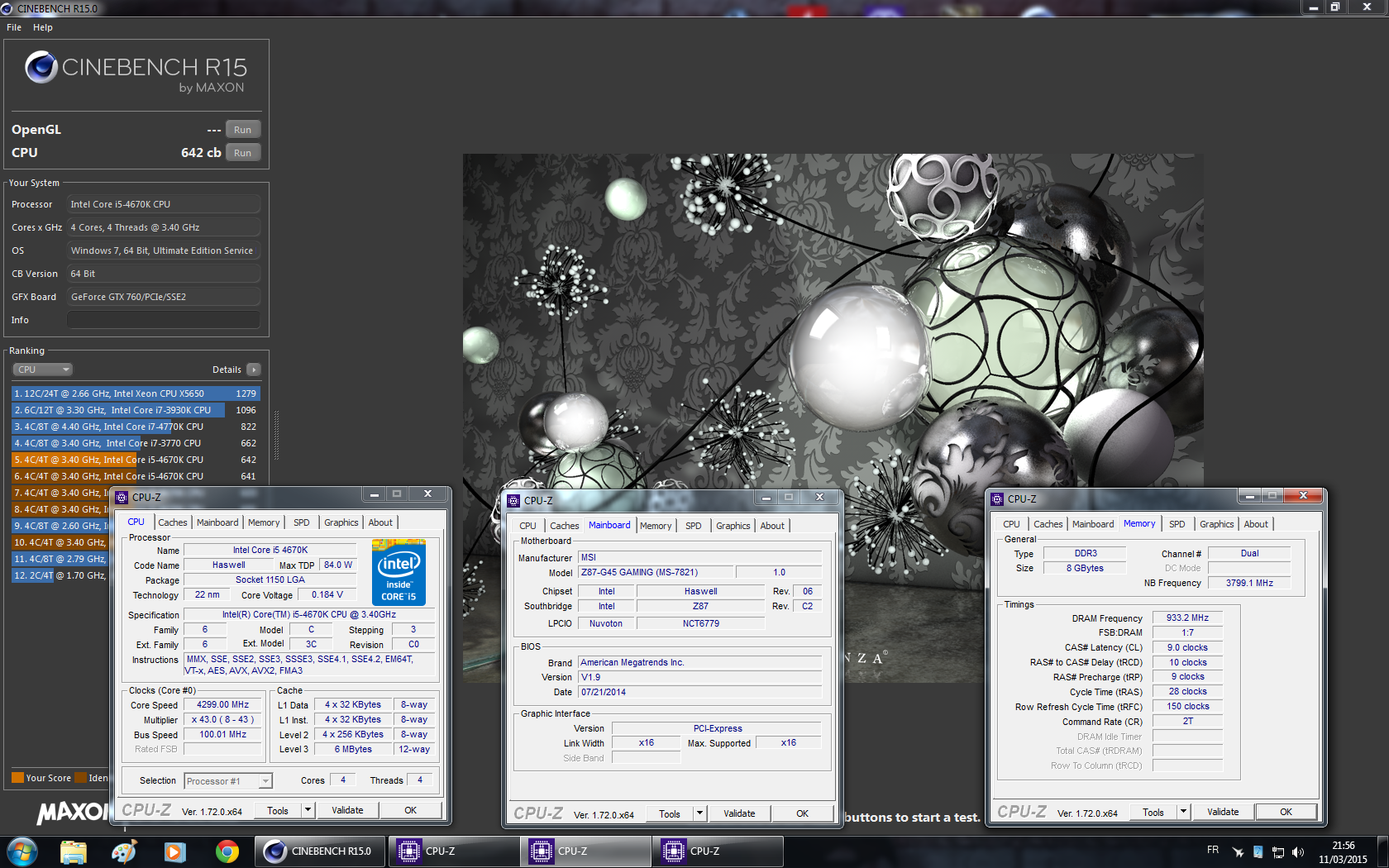Click the network tray icon
This screenshot has height=868, width=1389.
tap(1278, 852)
